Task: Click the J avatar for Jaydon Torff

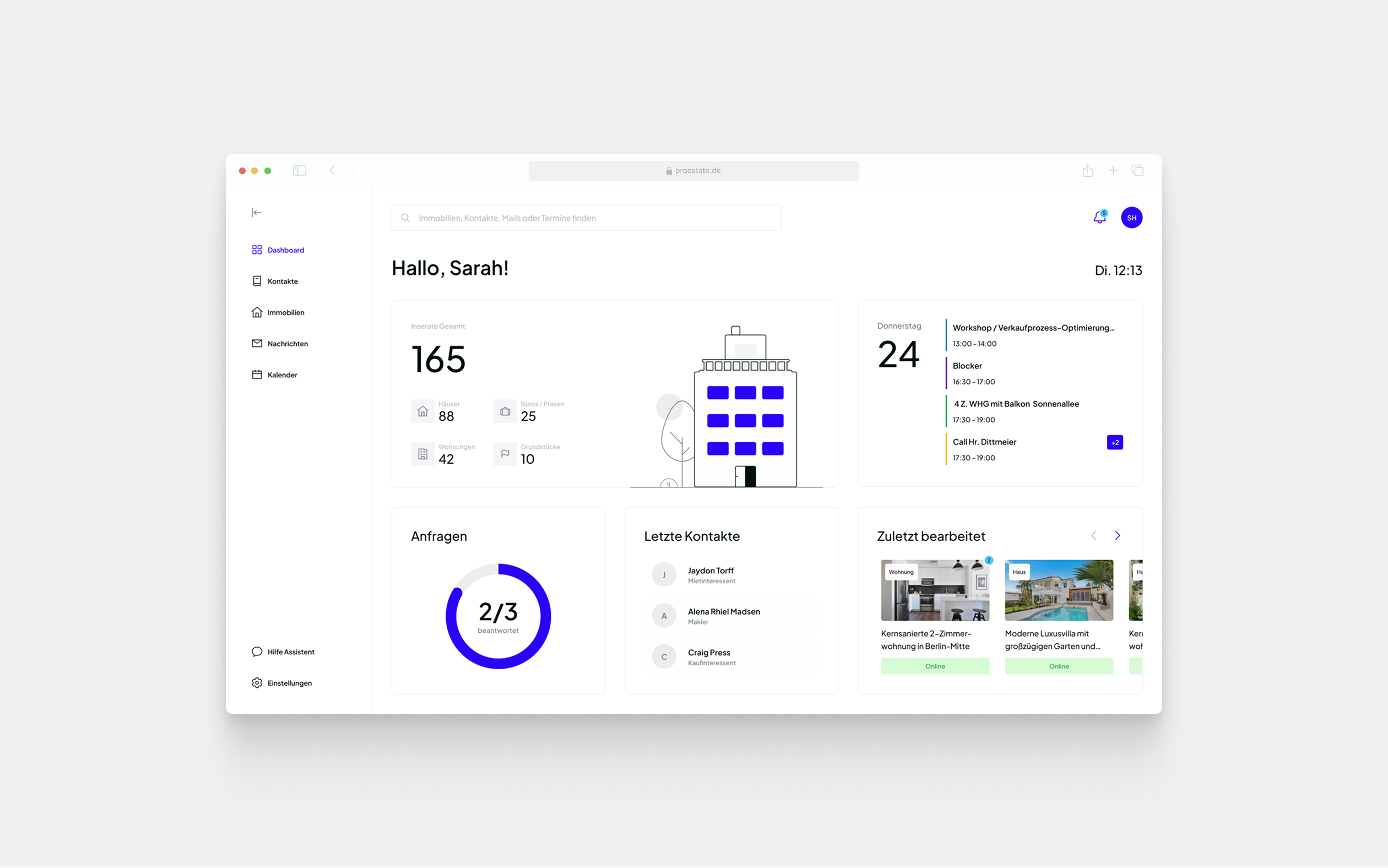Action: point(664,574)
